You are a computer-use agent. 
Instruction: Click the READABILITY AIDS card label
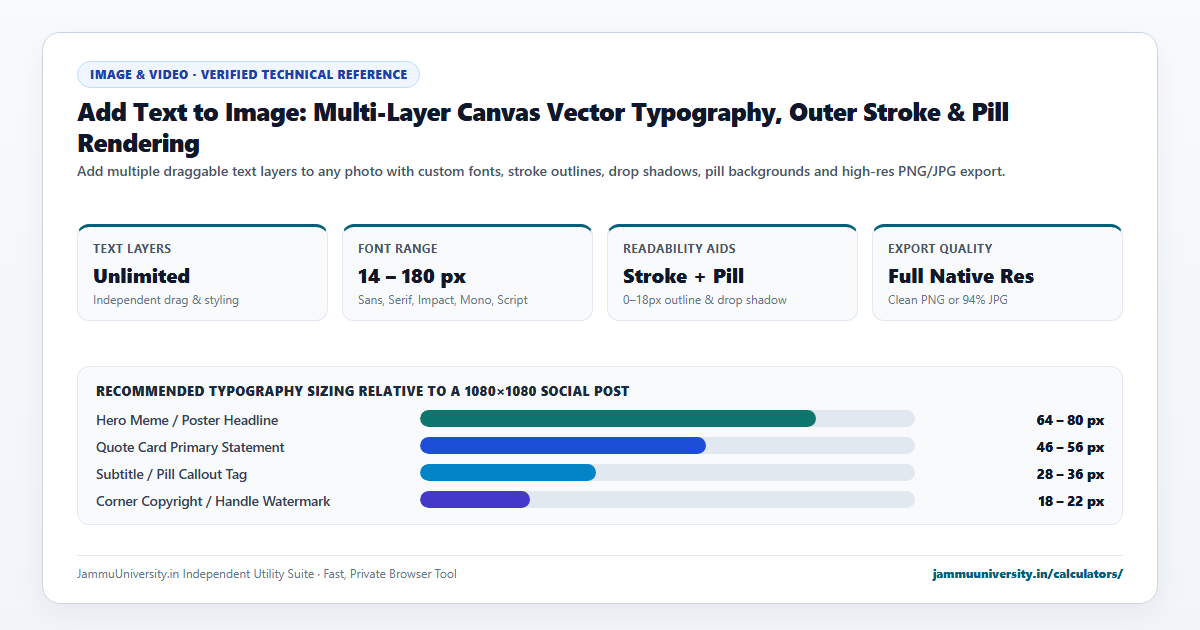point(678,249)
